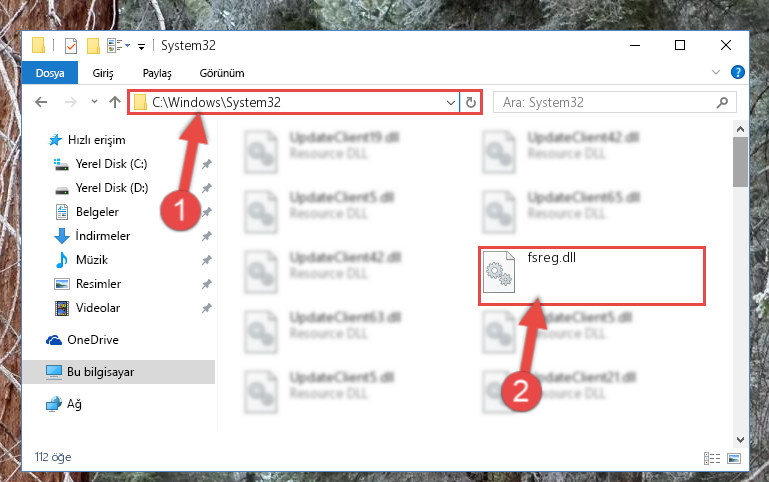
Task: Click the Properties checkmark icon in title bar
Action: [x=71, y=46]
